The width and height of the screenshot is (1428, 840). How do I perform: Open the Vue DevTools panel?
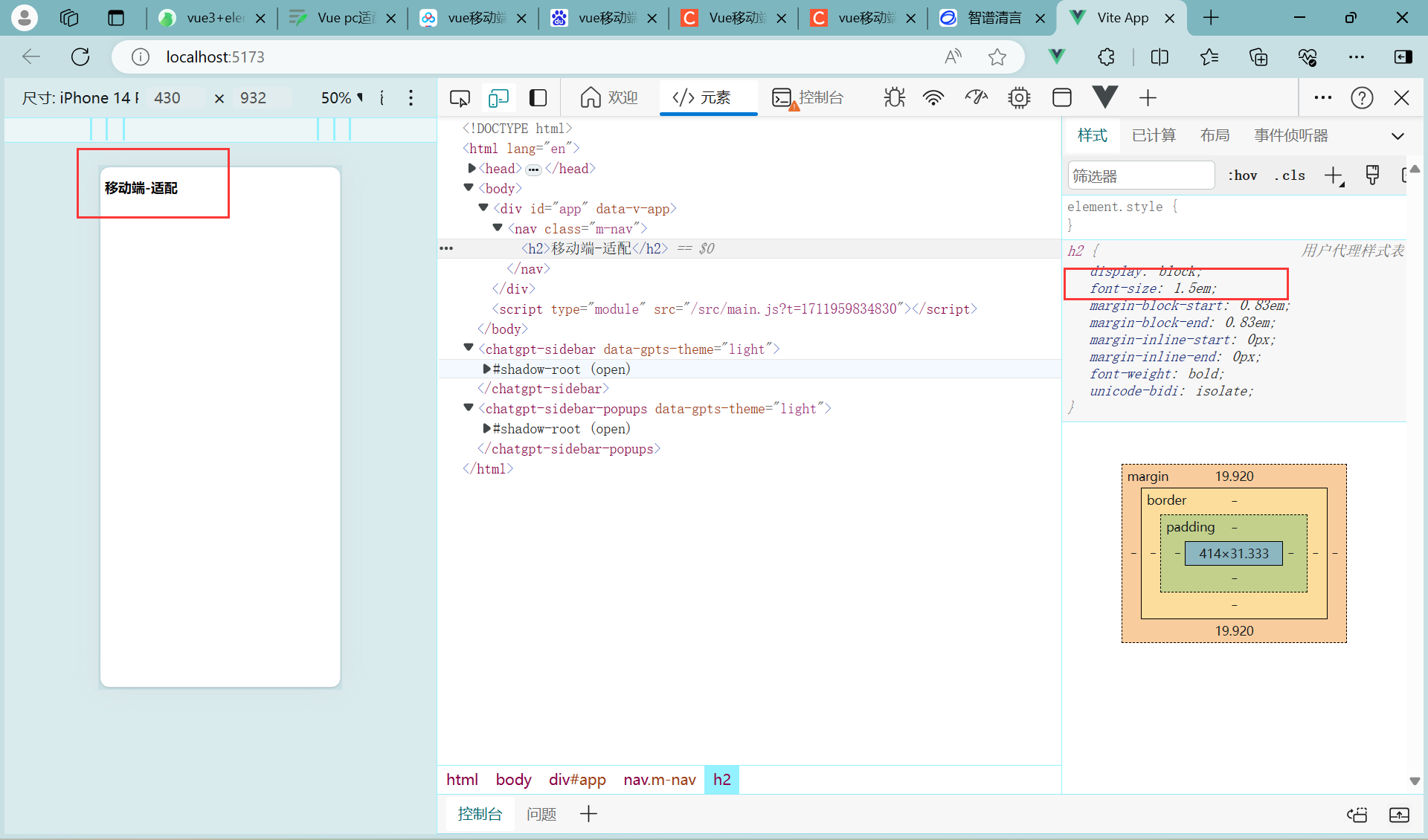1104,97
